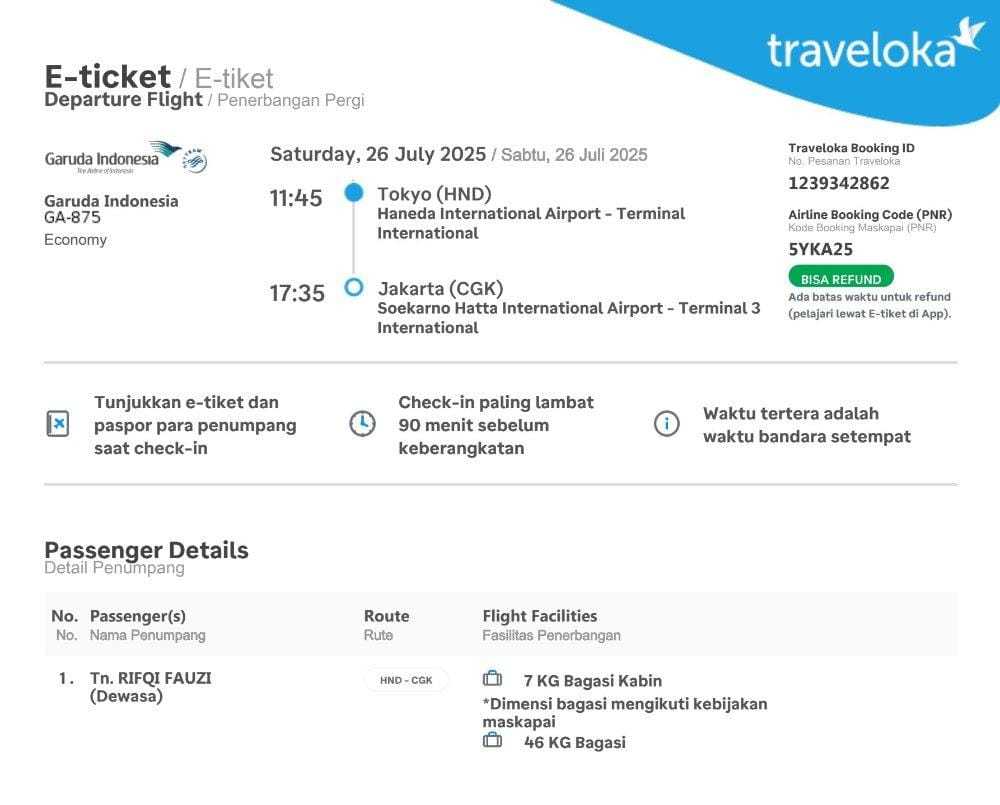Image resolution: width=1000 pixels, height=805 pixels.
Task: Select the airline PNR code 5YKA25
Action: coord(820,250)
